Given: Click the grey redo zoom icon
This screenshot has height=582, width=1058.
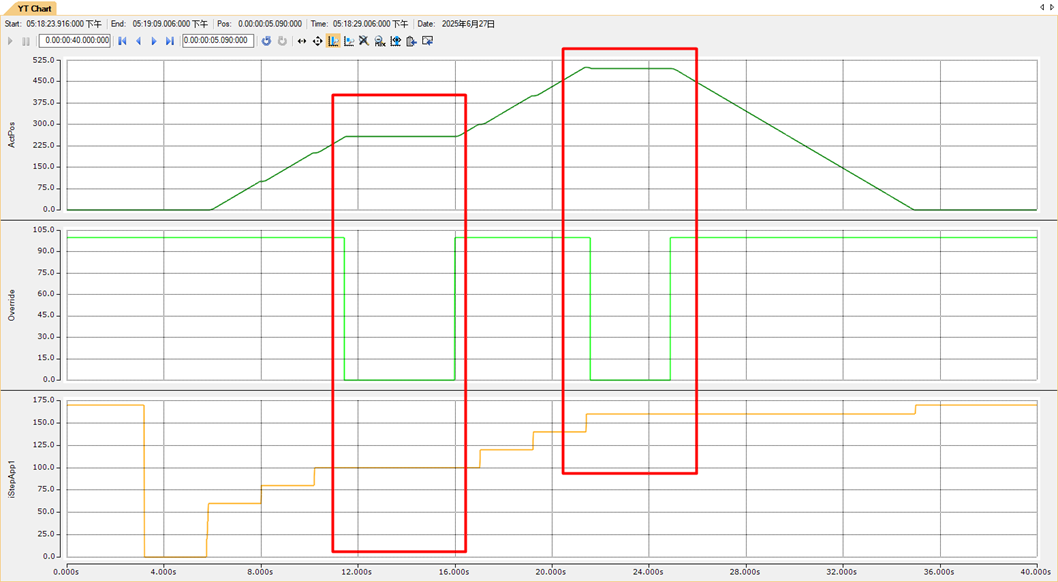Looking at the screenshot, I should (x=282, y=41).
